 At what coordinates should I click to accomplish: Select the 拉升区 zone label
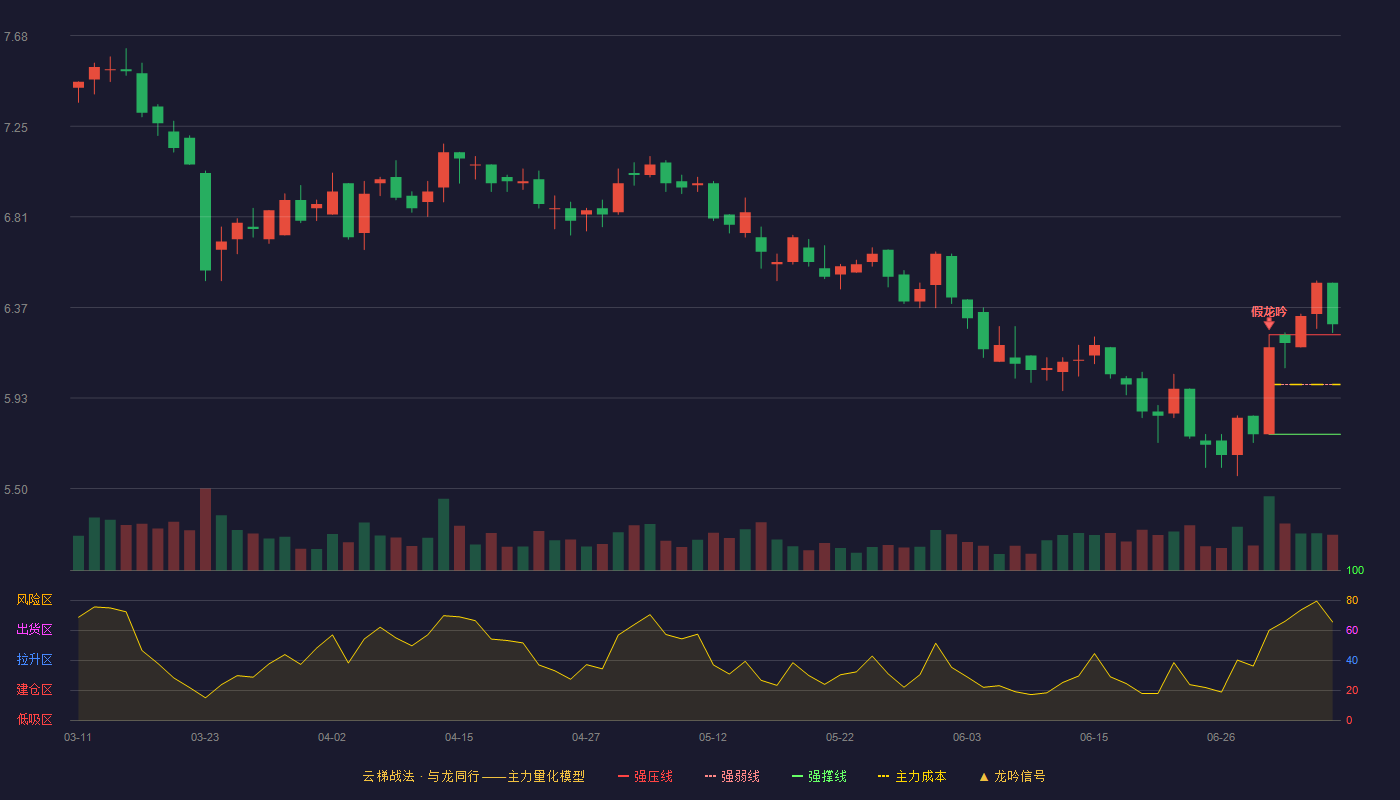pos(34,660)
